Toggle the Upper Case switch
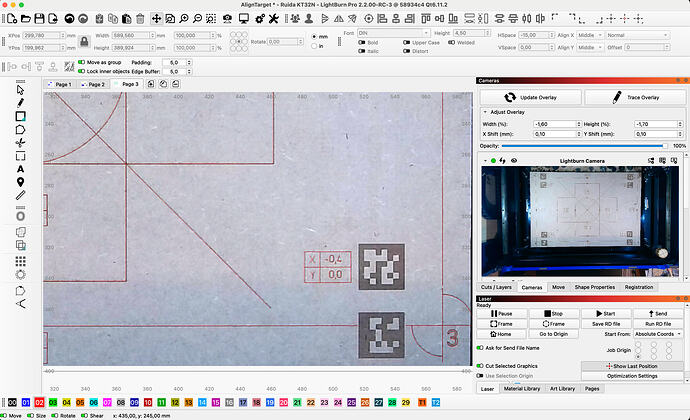 tap(406, 43)
